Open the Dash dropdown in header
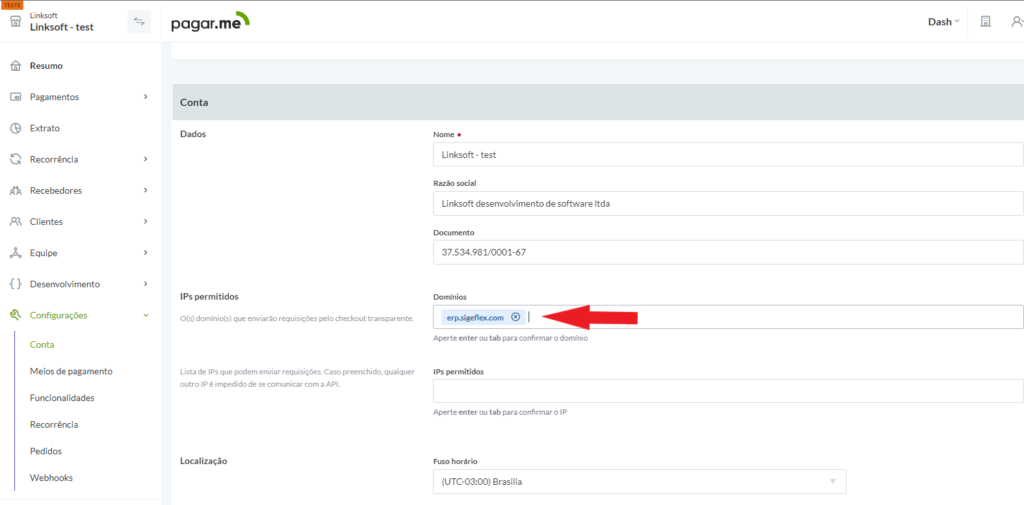Screen dimensions: 1024x505 click(943, 21)
